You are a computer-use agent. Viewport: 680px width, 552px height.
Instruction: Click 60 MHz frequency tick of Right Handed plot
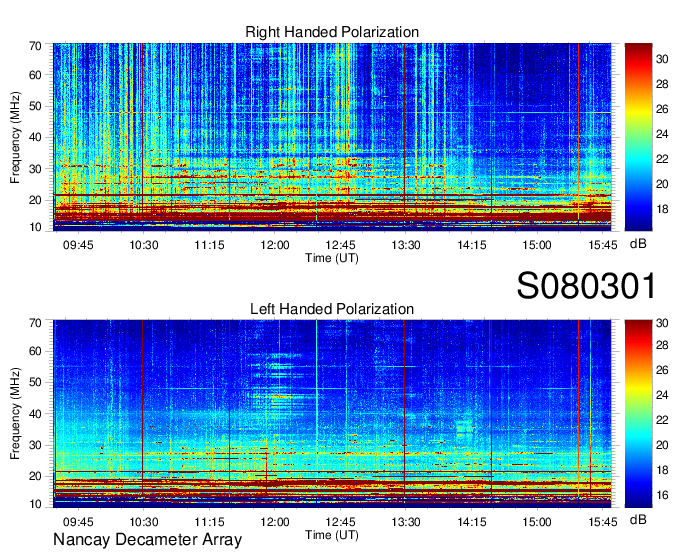point(35,75)
